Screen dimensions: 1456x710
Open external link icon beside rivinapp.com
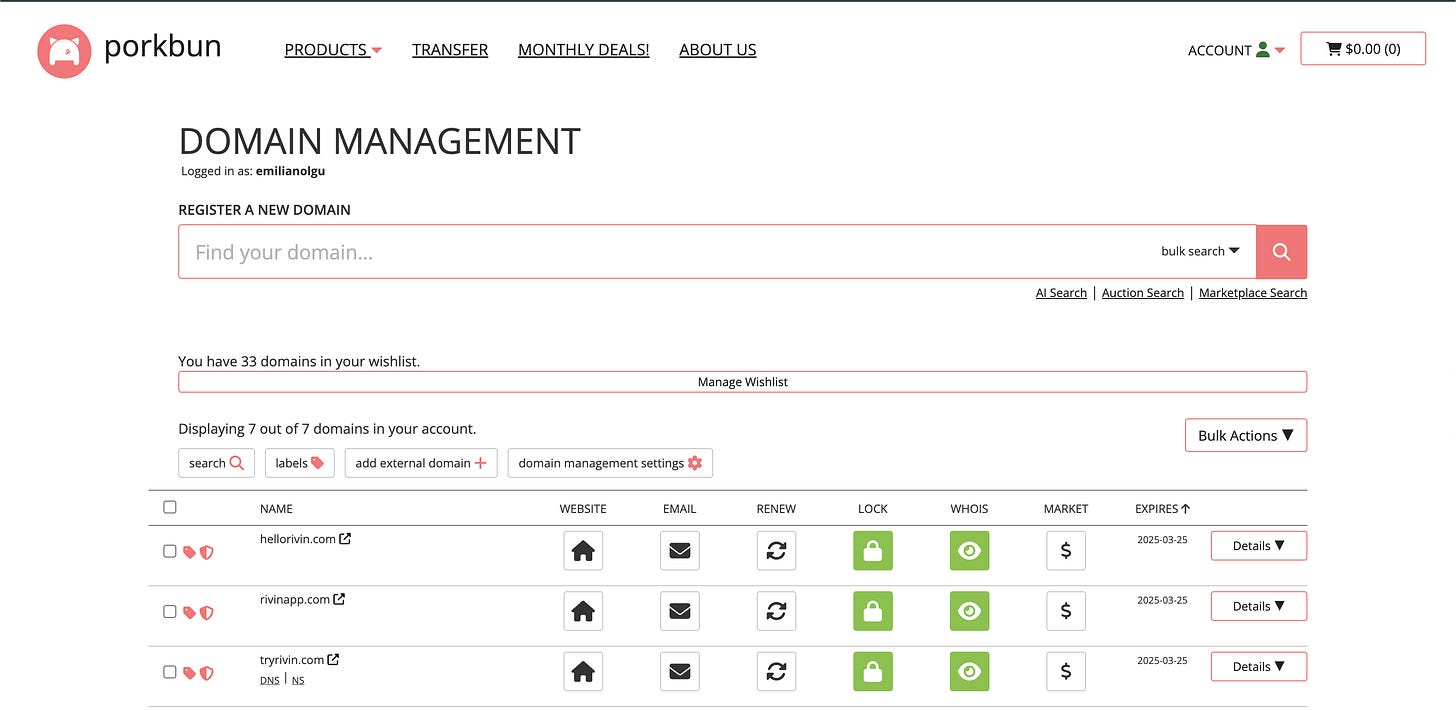click(339, 599)
